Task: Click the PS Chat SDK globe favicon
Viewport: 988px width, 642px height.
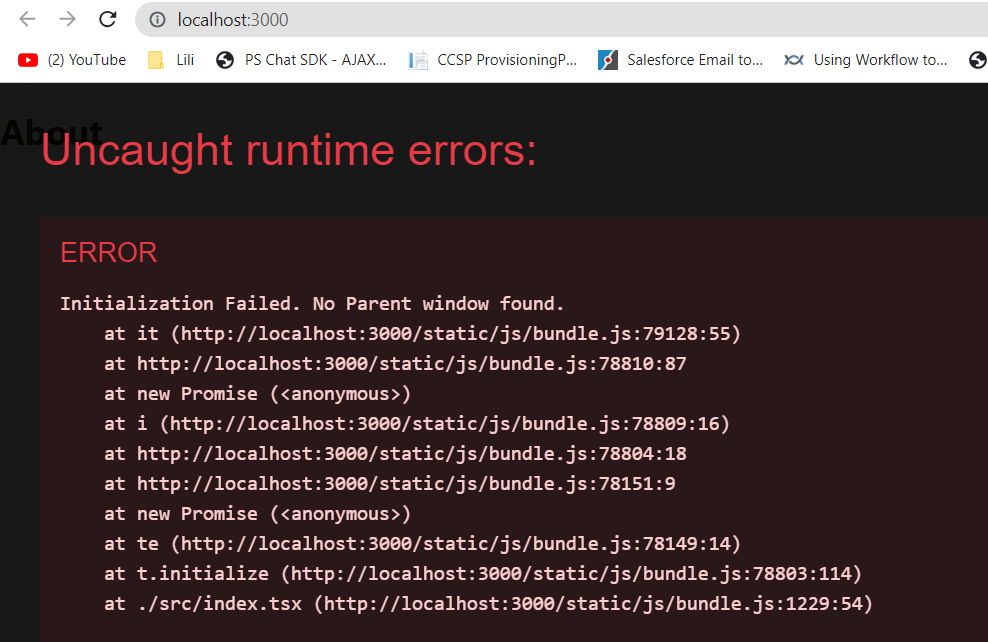Action: pyautogui.click(x=223, y=59)
